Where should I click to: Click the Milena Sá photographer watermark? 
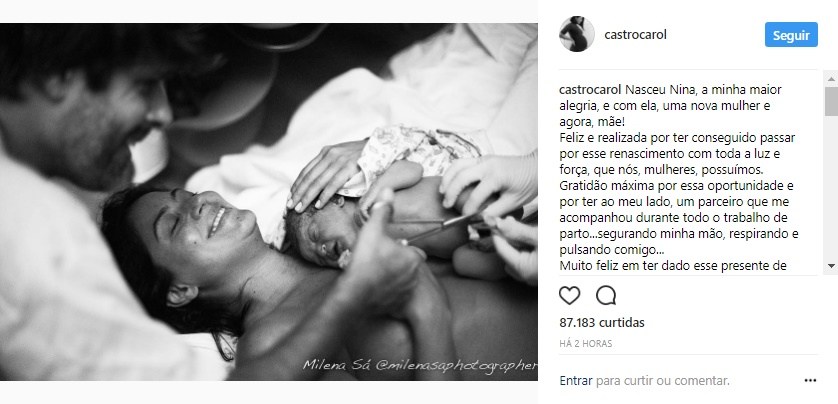click(420, 366)
